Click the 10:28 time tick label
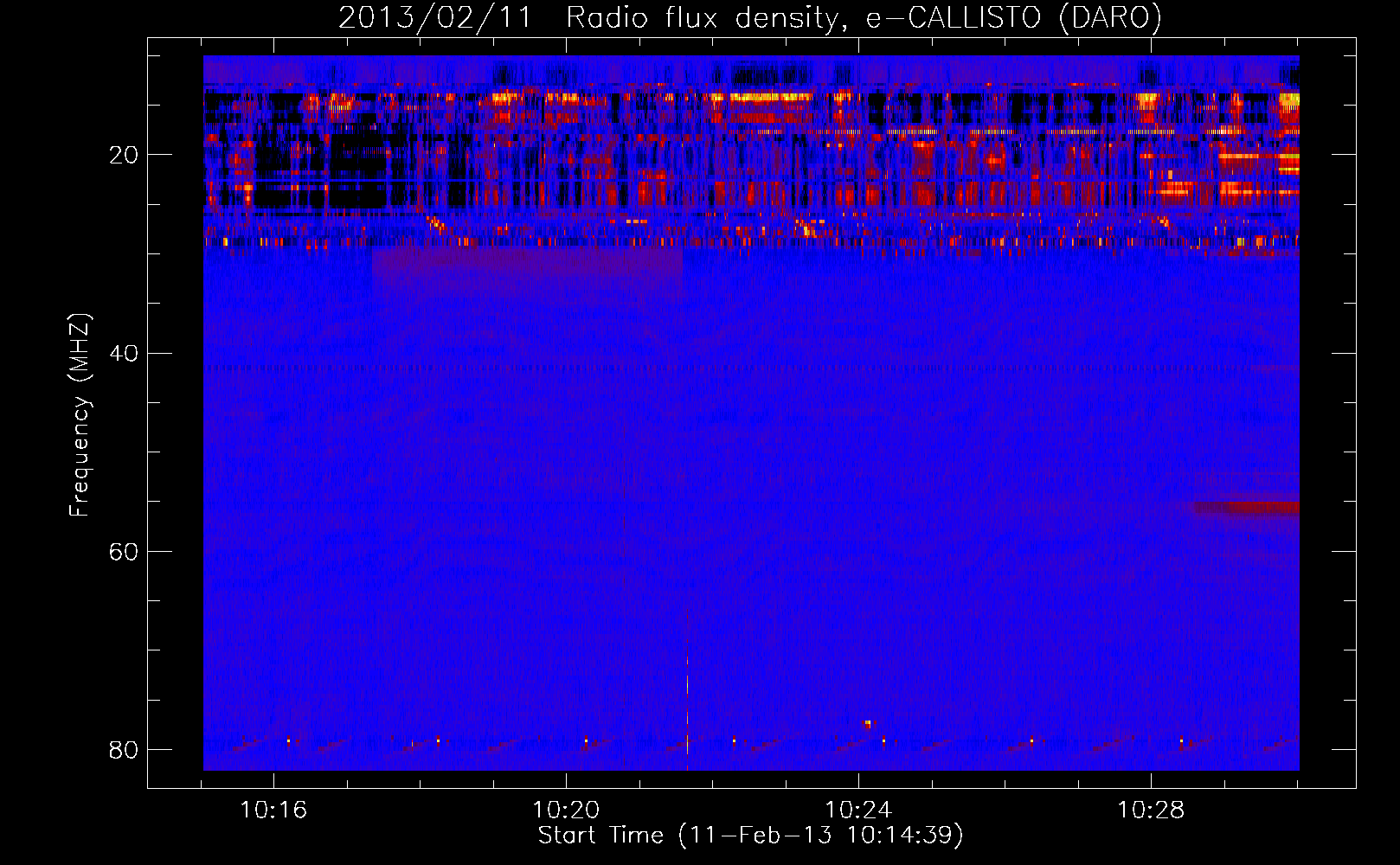 pyautogui.click(x=1151, y=811)
